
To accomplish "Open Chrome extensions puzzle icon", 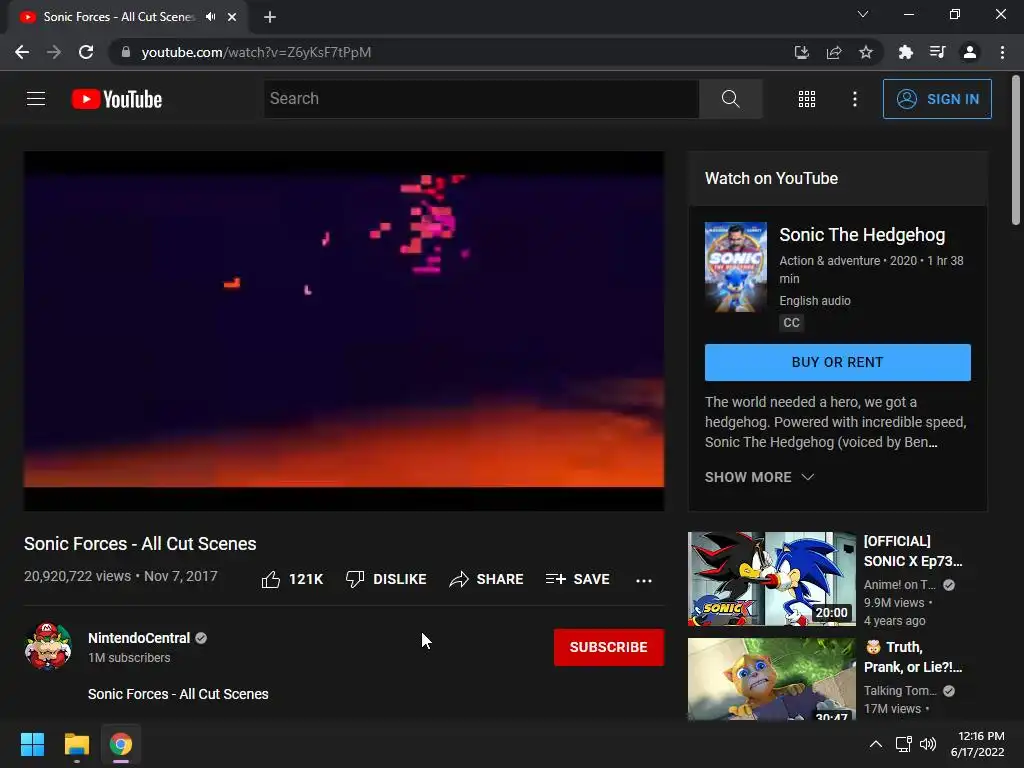I will click(905, 52).
